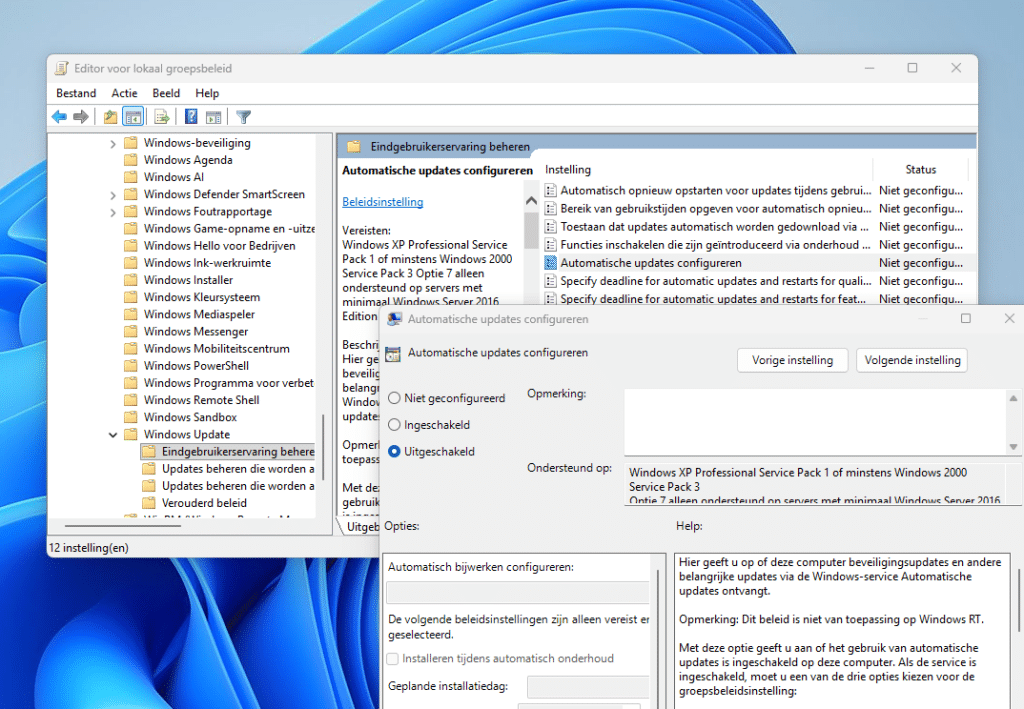This screenshot has height=709, width=1024.
Task: Click the Export list icon
Action: [x=161, y=116]
